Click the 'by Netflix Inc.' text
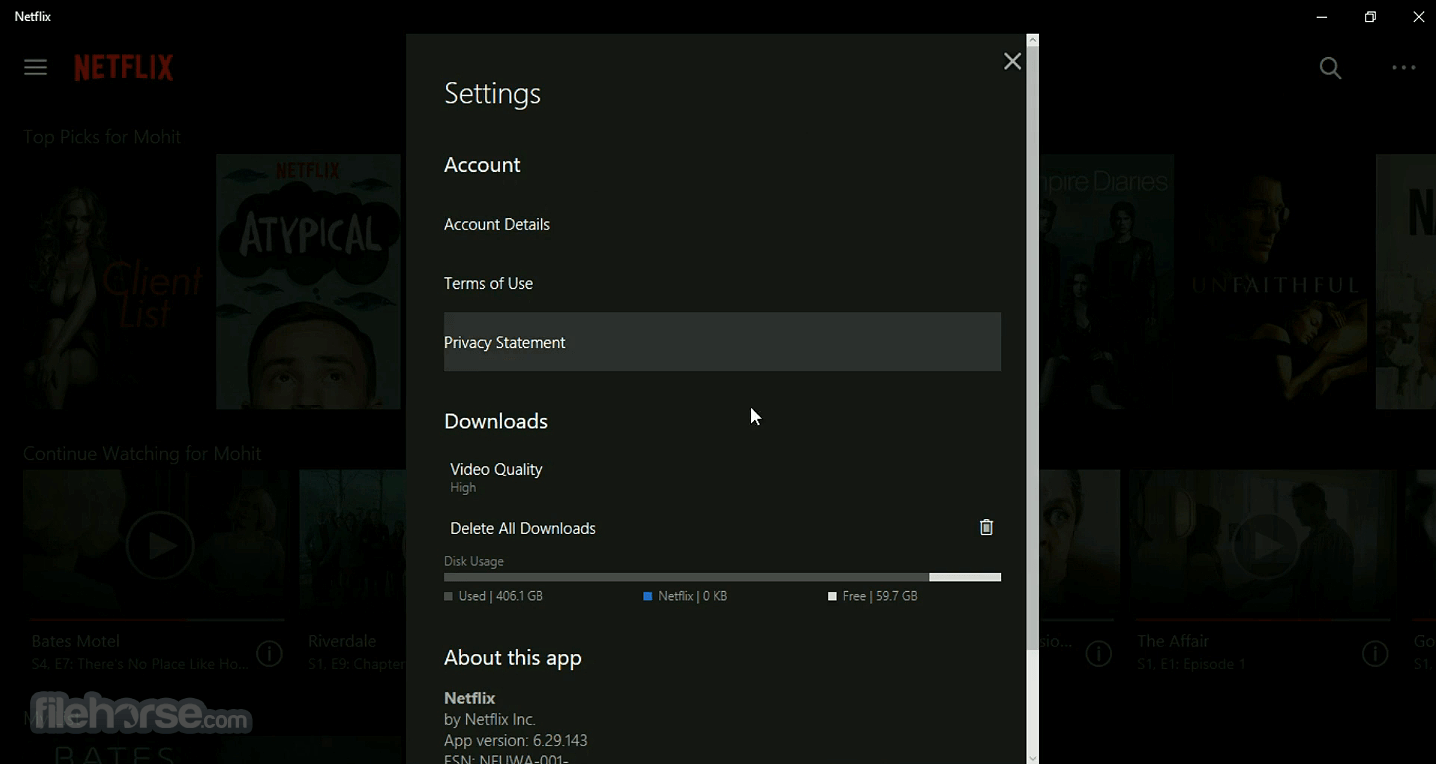 coord(490,720)
